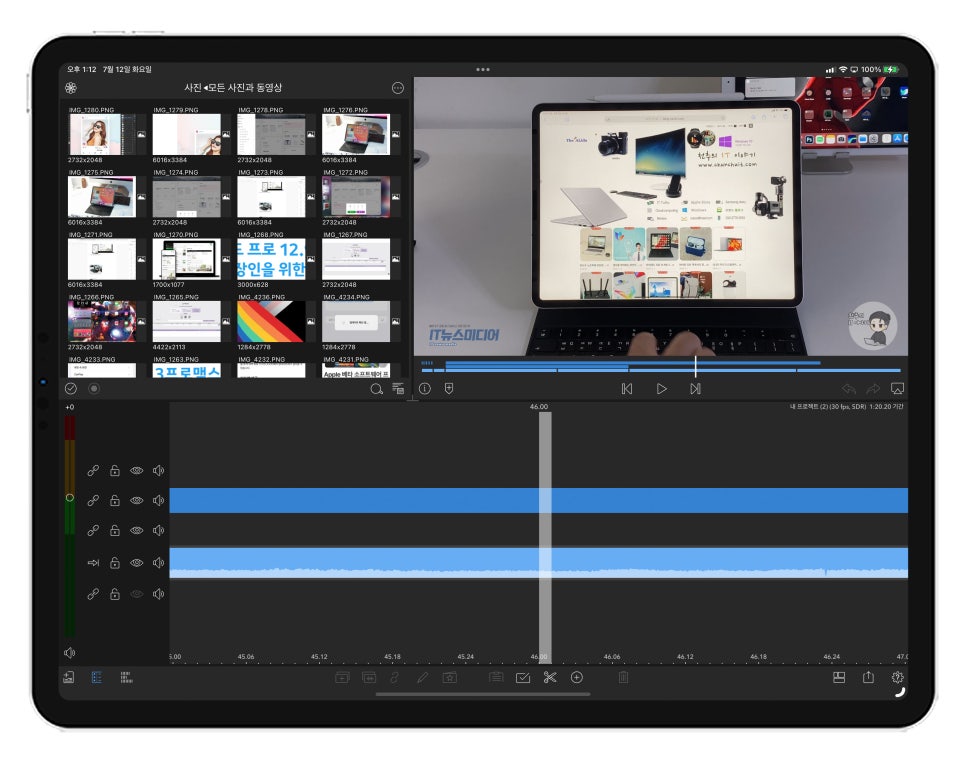Viewport: 966px width, 763px height.
Task: Open the pencil edit tool
Action: (x=423, y=677)
